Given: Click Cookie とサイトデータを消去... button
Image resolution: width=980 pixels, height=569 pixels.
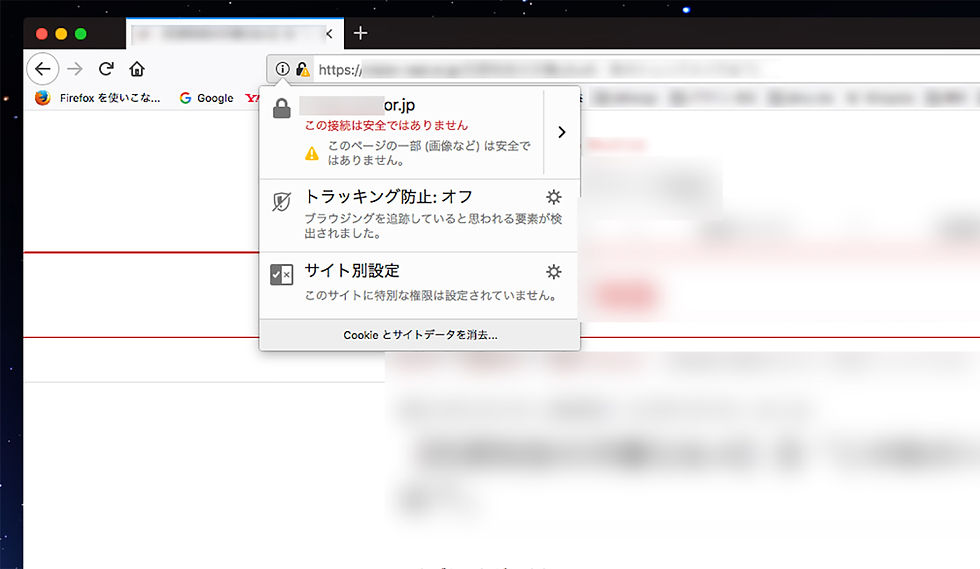Looking at the screenshot, I should click(x=420, y=335).
